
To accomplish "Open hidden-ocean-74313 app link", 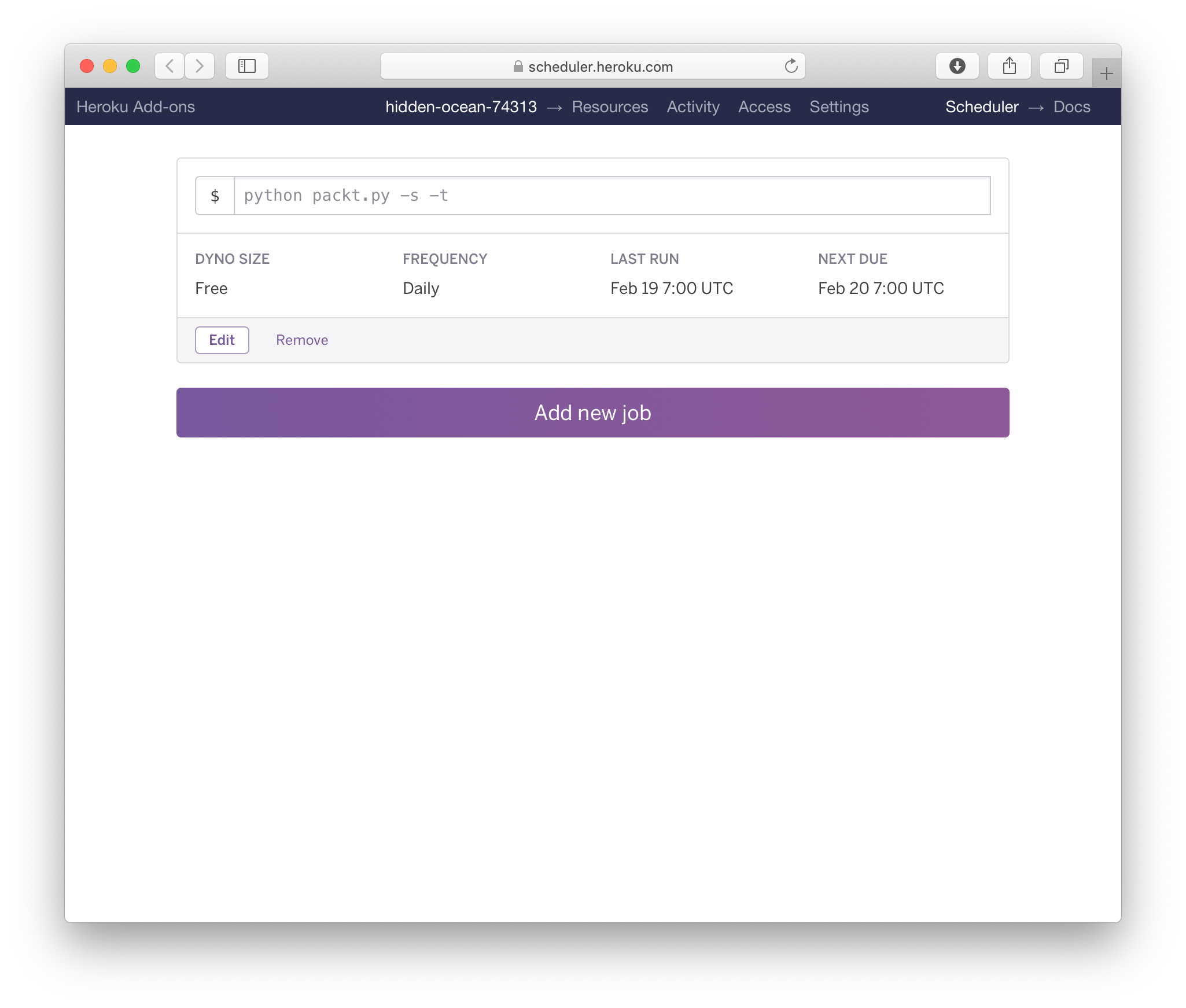I will [461, 107].
